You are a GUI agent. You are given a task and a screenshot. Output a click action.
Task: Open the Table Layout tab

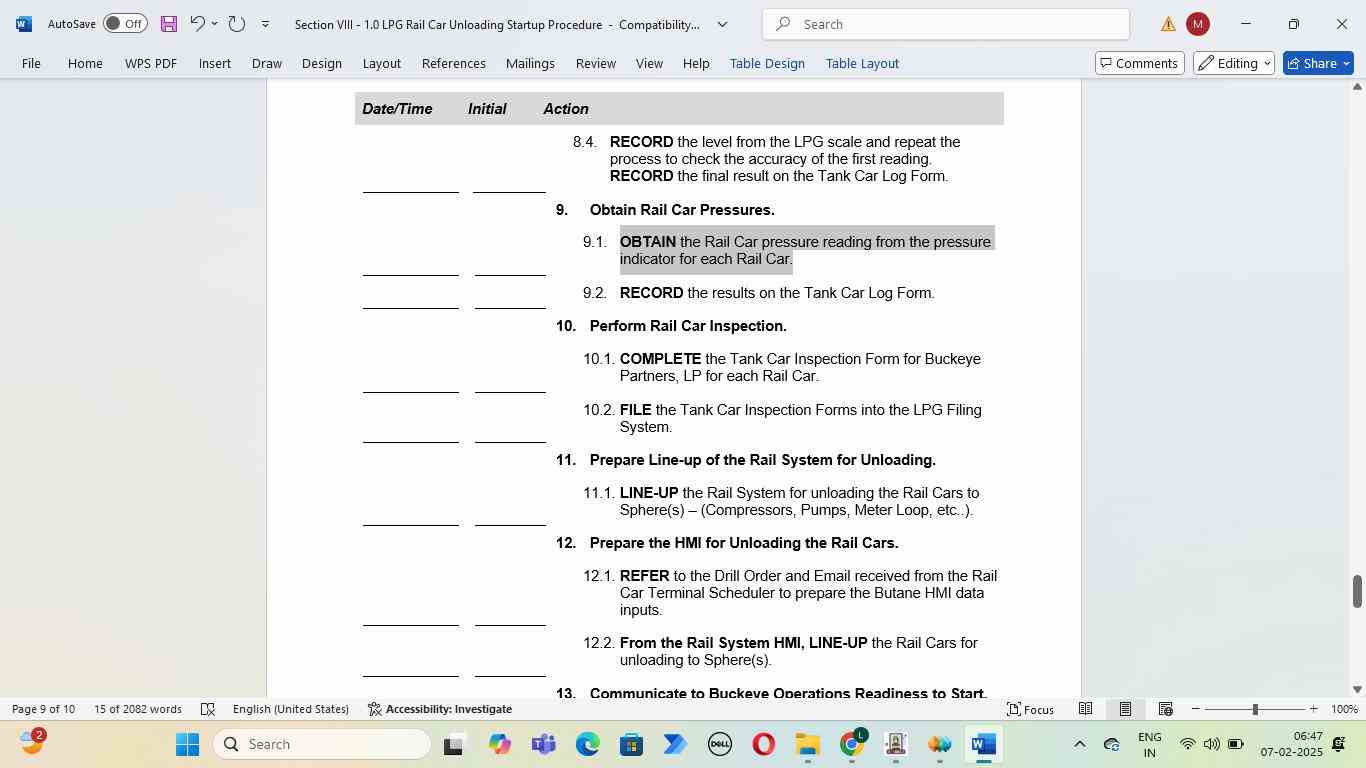(x=862, y=63)
